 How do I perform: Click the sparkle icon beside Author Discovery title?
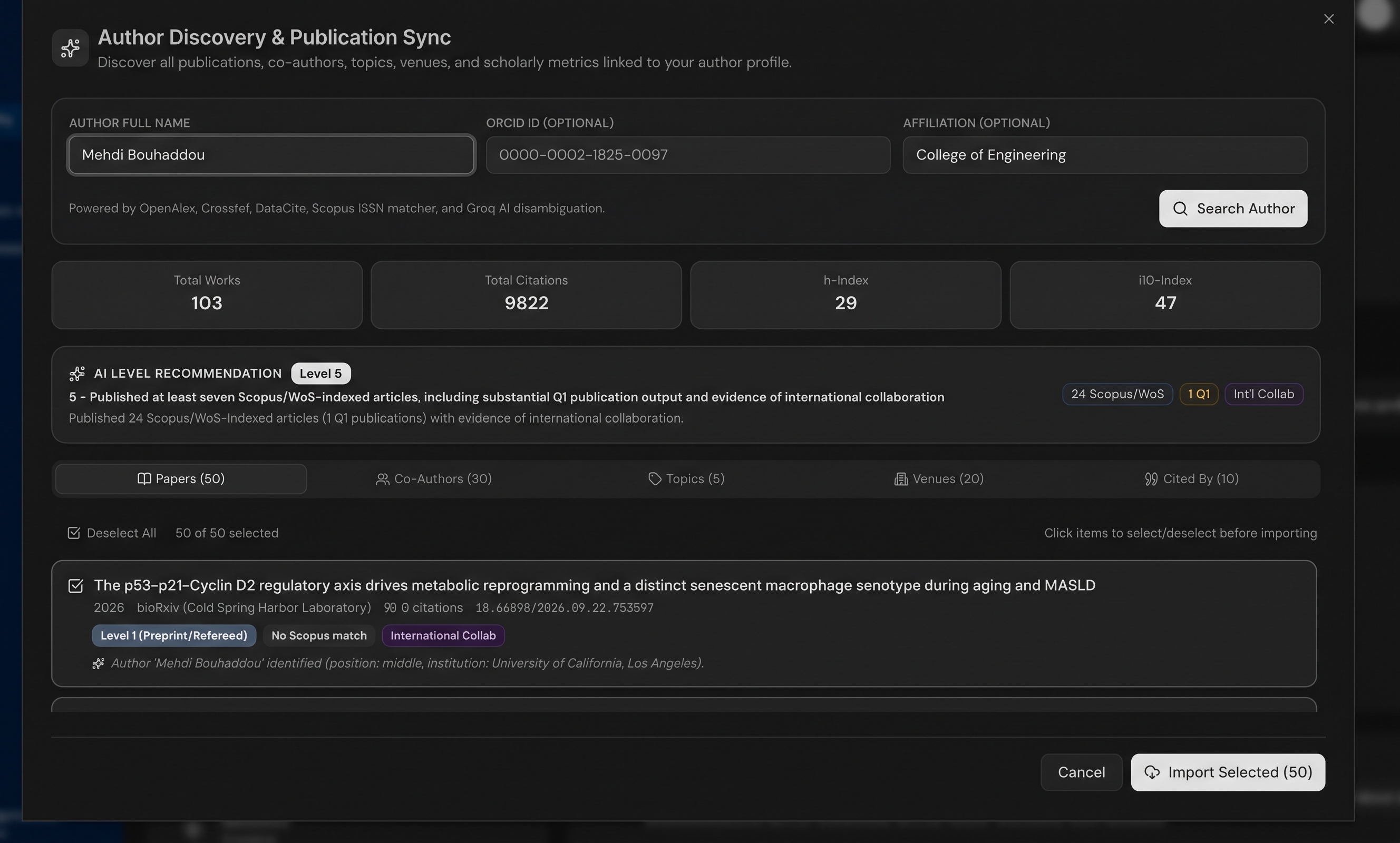pos(70,48)
